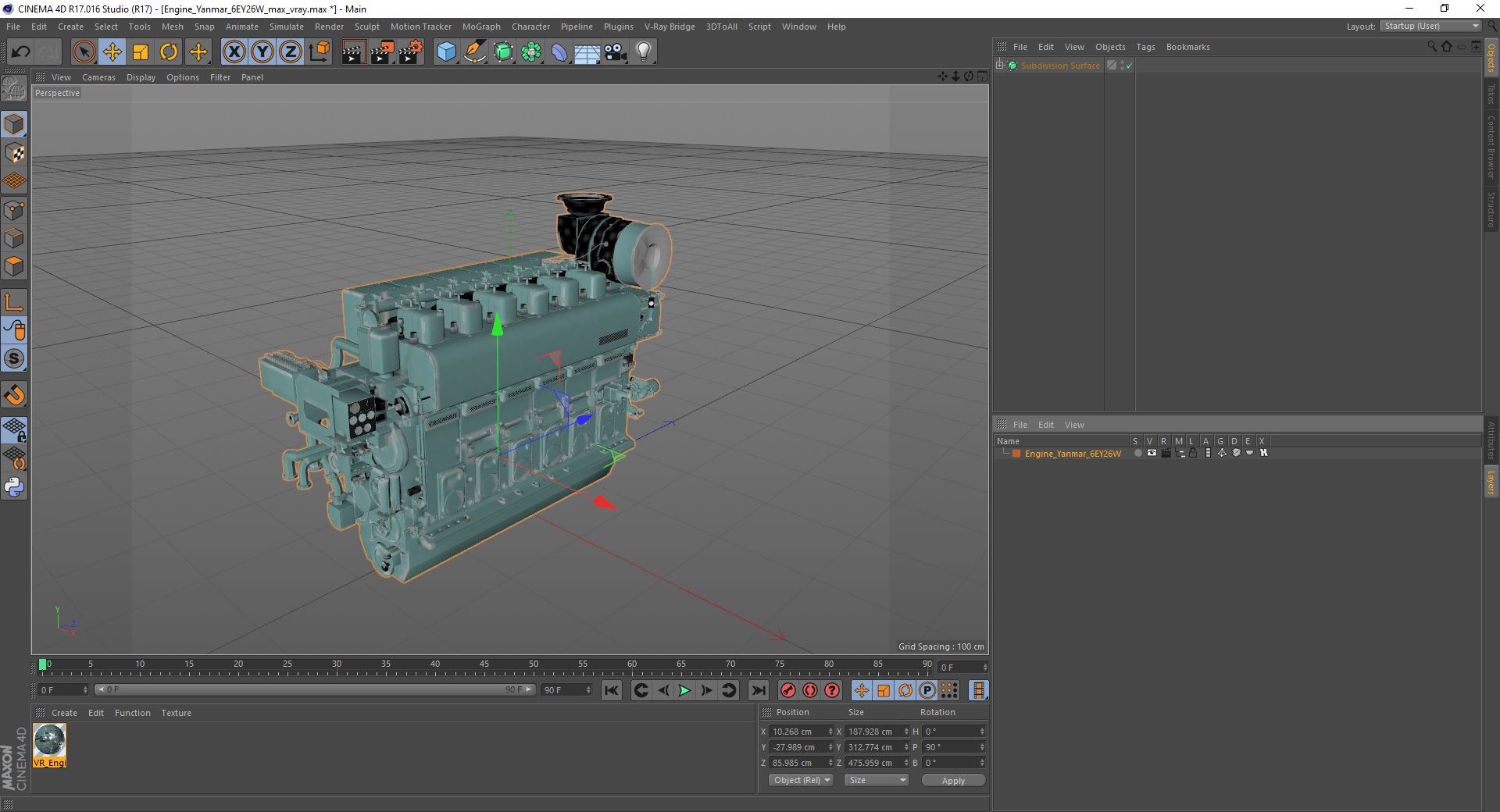Toggle lock on Engine_Yanmar_6EY26W layer

pyautogui.click(x=1193, y=453)
